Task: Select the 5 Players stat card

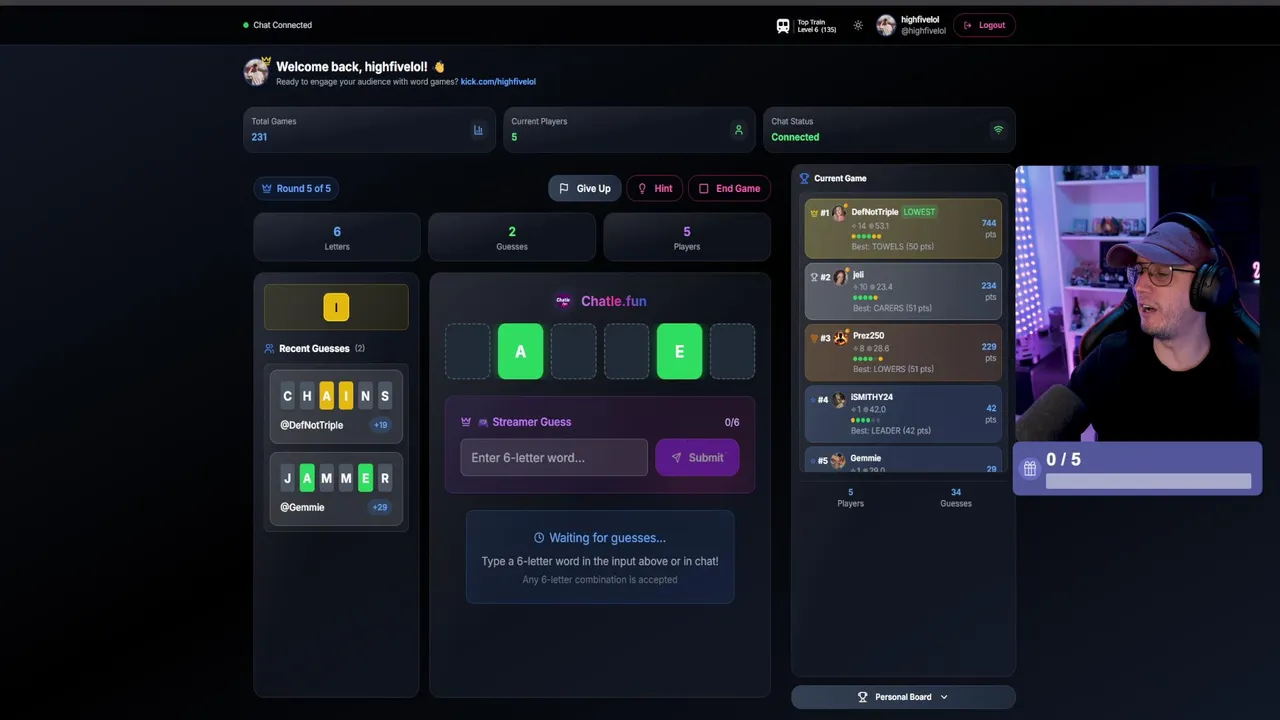Action: [687, 237]
